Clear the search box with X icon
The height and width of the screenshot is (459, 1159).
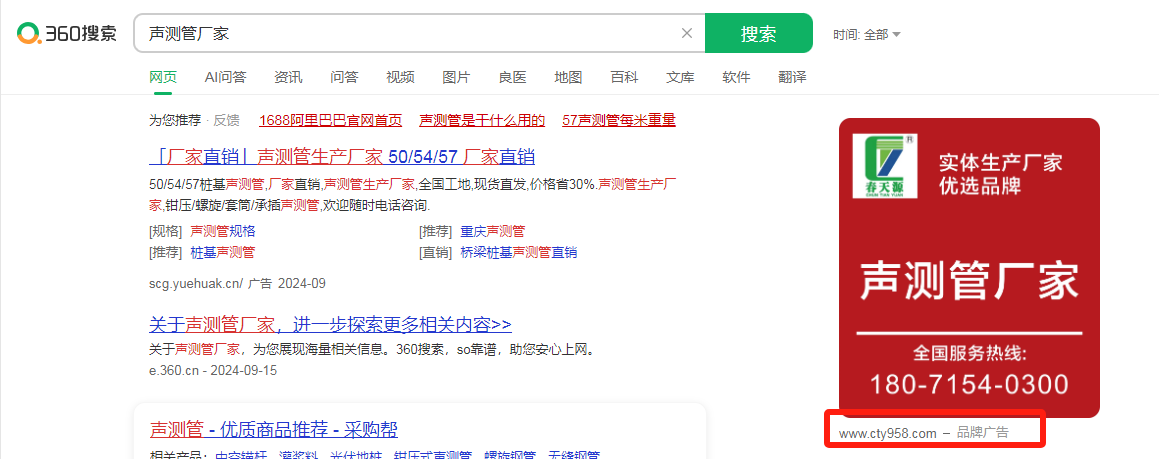pos(686,33)
